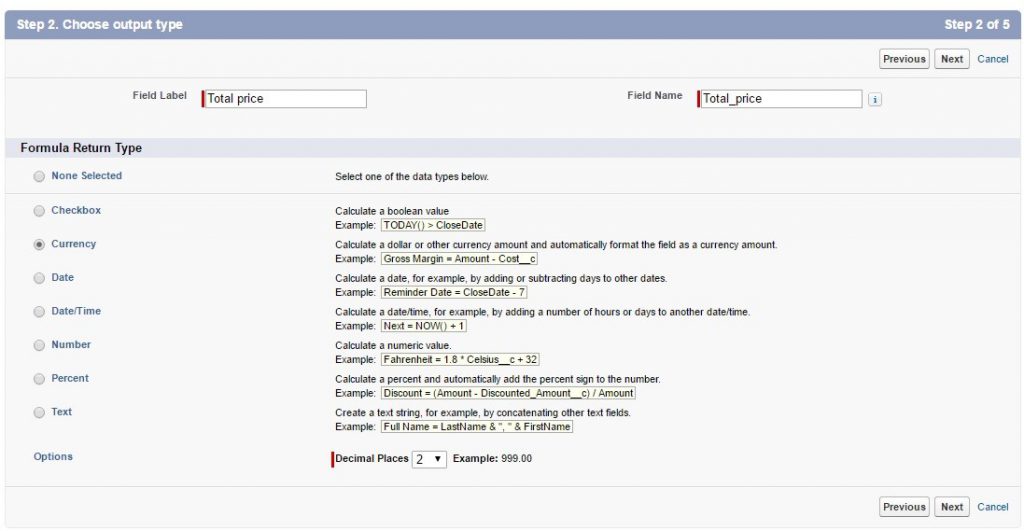1024x531 pixels.
Task: Choose the Checkbox return type option
Action: [x=39, y=211]
